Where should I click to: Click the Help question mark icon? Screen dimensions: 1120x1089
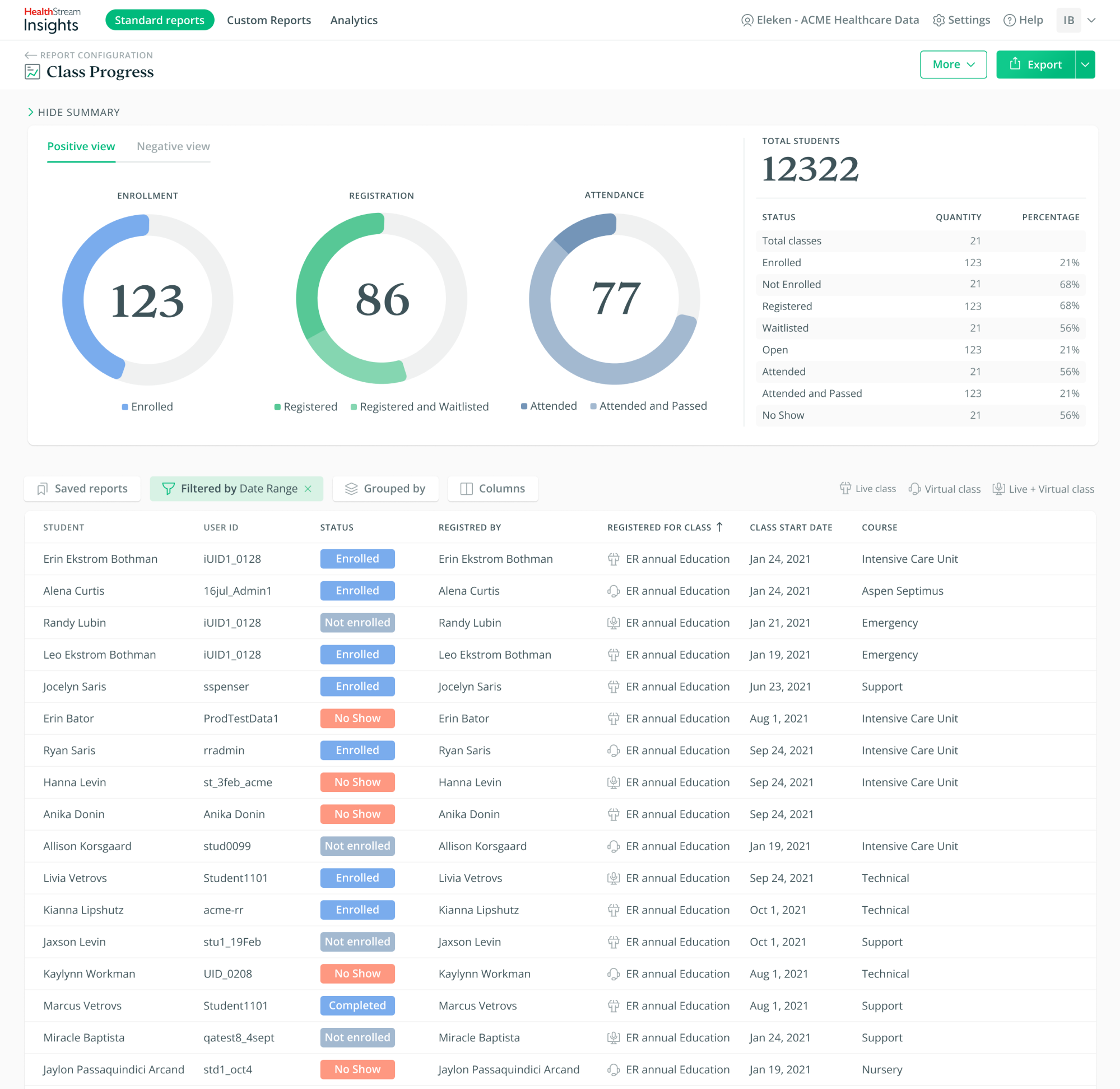pyautogui.click(x=1009, y=20)
